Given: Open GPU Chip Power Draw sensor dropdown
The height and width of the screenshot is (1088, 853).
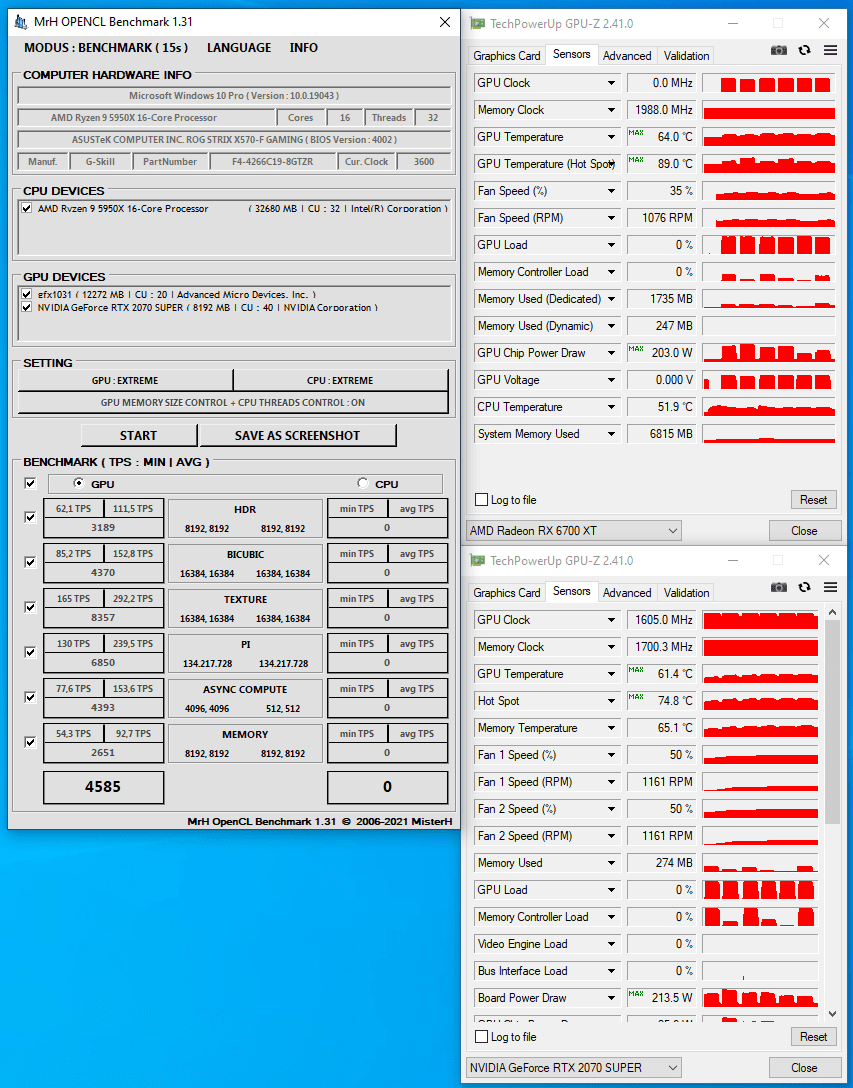Looking at the screenshot, I should point(611,353).
